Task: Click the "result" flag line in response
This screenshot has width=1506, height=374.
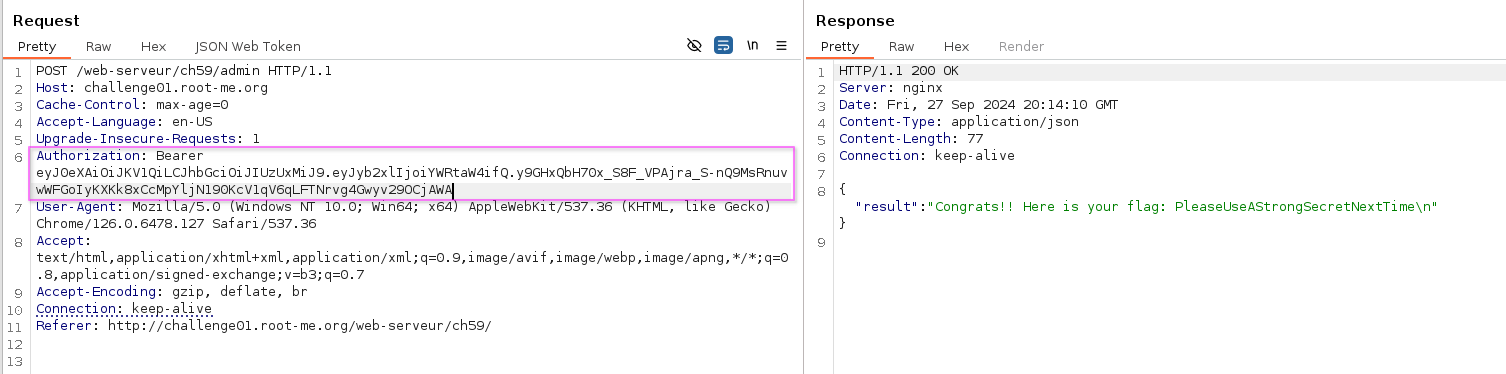Action: pos(1147,207)
